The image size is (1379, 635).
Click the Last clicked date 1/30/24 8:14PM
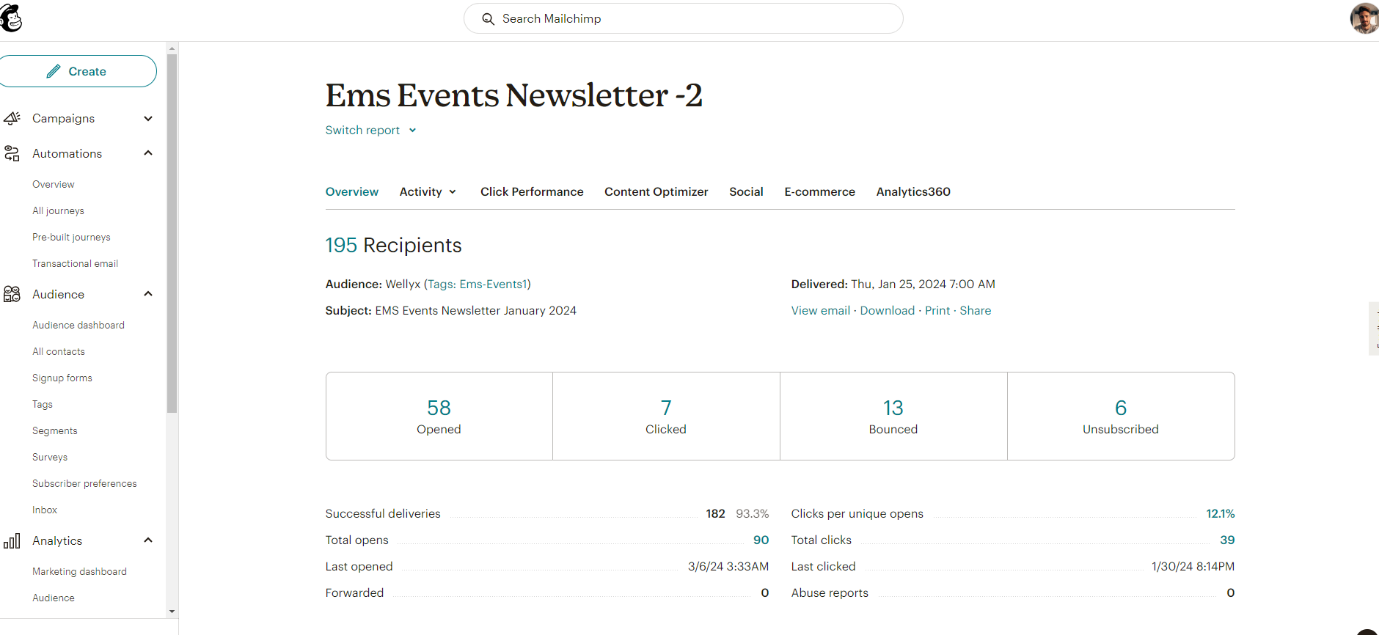1193,567
